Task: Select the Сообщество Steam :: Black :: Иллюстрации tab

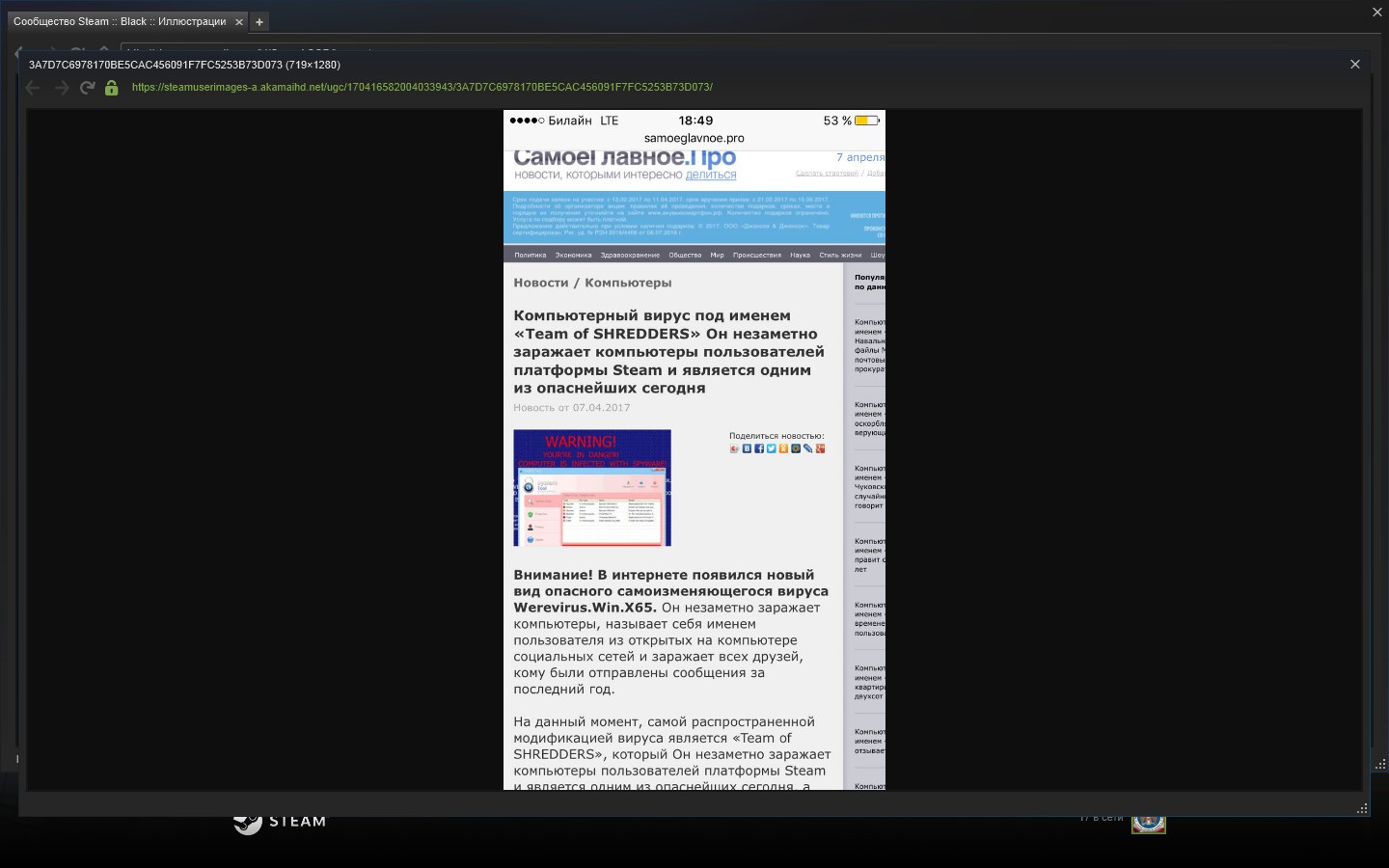Action: pos(120,21)
